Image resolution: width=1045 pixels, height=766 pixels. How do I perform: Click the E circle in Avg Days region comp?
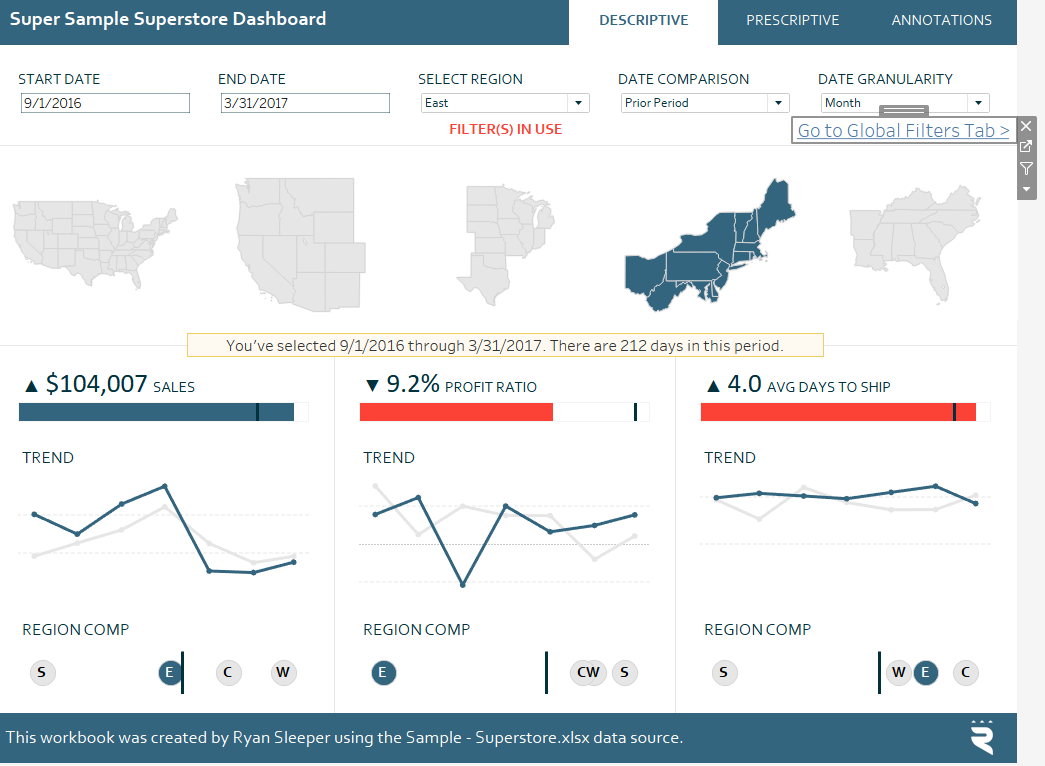click(925, 672)
